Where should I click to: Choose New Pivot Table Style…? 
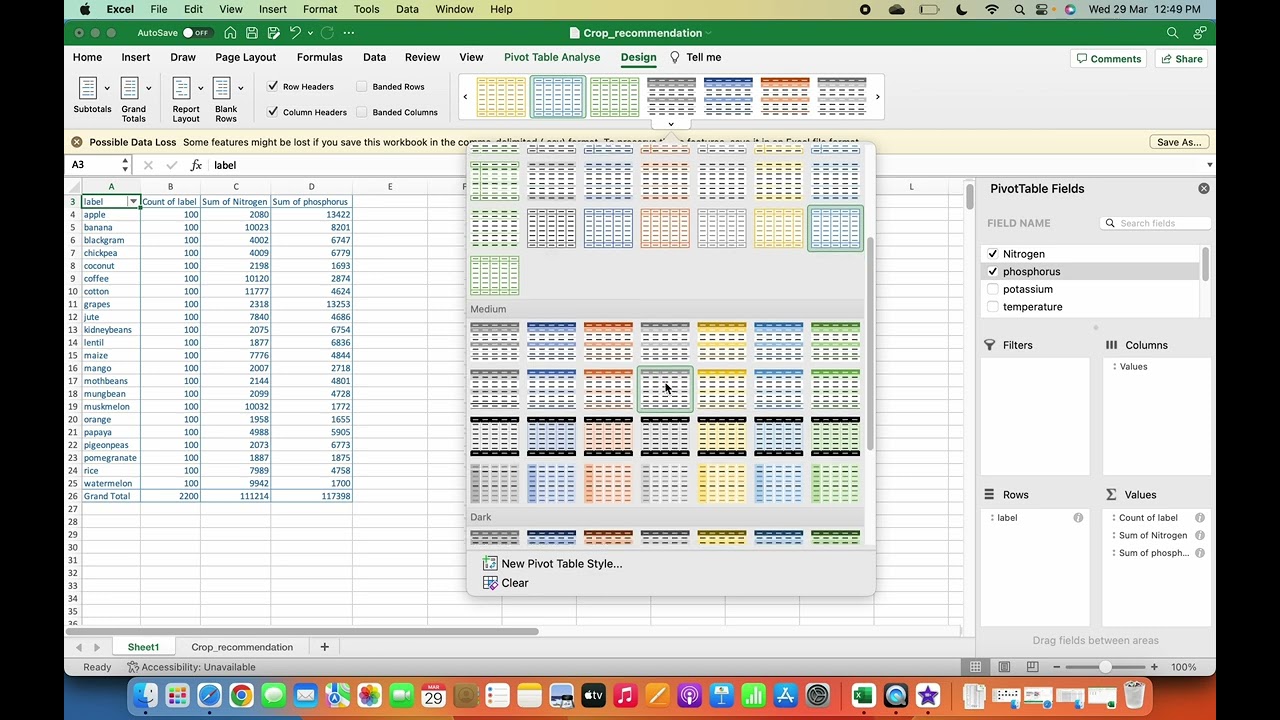click(x=561, y=564)
